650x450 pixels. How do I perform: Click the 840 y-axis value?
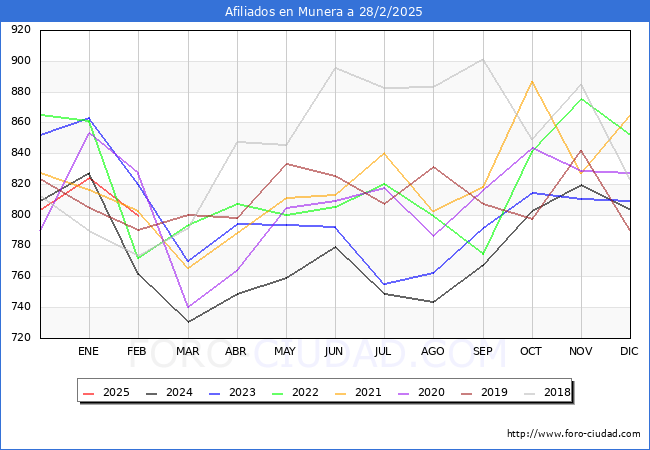click(x=21, y=153)
